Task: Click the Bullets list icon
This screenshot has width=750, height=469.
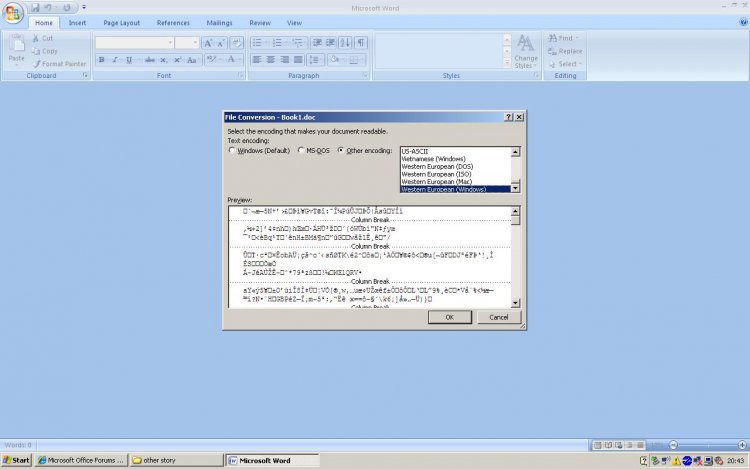Action: point(257,43)
